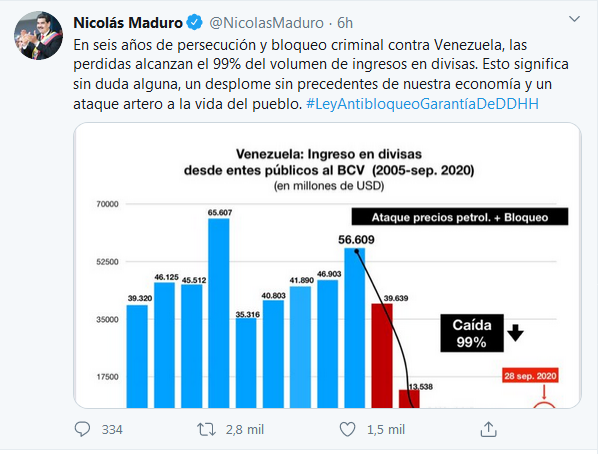Click the red 28 sep. 2020 label
Viewport: 600px width, 454px height.
[x=530, y=376]
